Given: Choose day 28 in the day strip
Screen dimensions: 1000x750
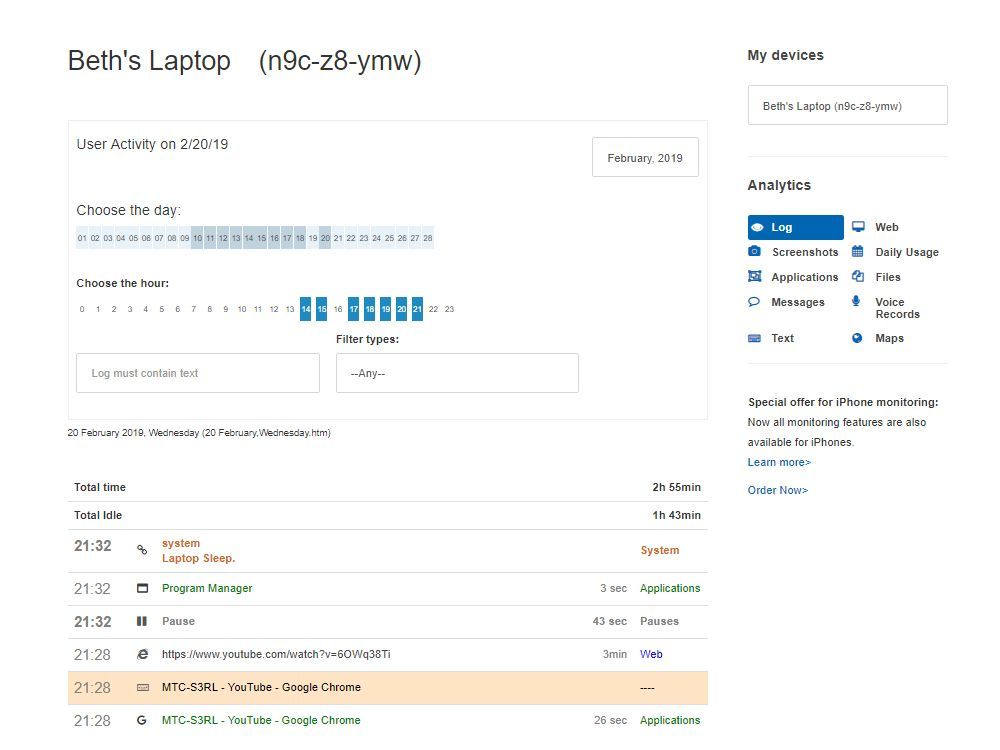Looking at the screenshot, I should pyautogui.click(x=428, y=238).
